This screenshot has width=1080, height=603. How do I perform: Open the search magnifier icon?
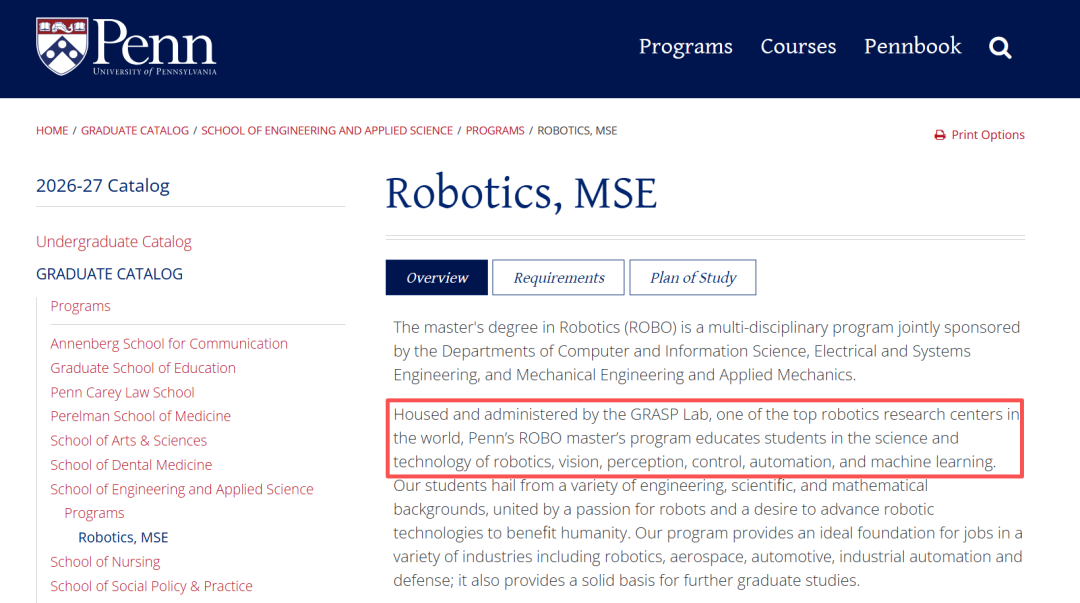(x=1000, y=48)
